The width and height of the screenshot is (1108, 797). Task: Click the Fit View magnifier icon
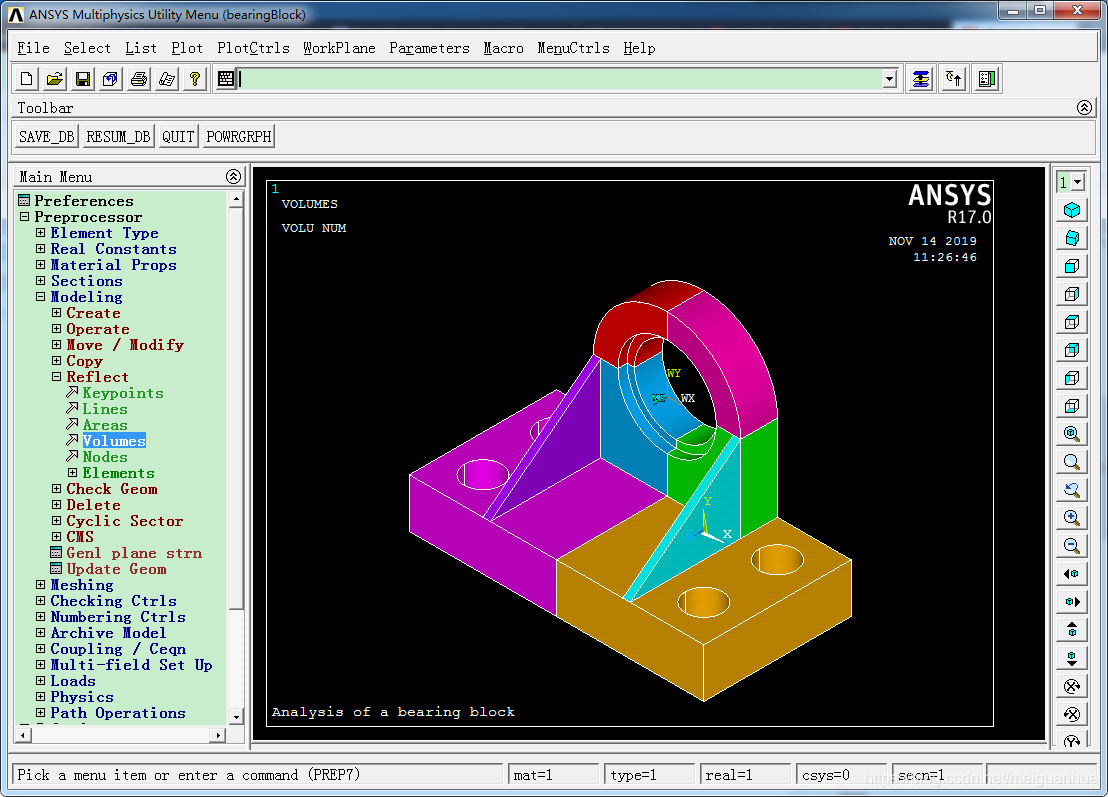click(1072, 434)
